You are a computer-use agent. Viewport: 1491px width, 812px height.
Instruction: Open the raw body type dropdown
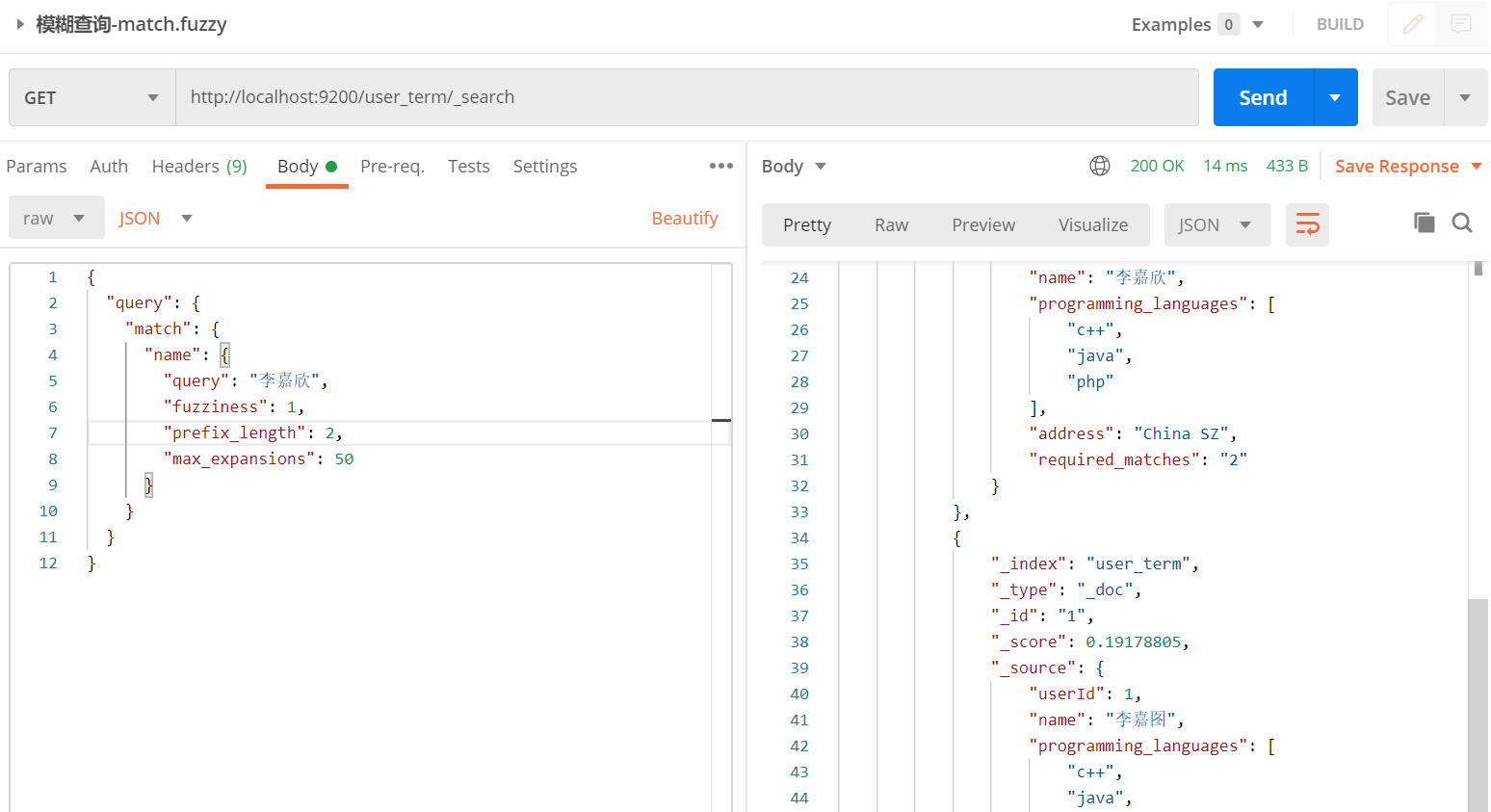tap(56, 218)
